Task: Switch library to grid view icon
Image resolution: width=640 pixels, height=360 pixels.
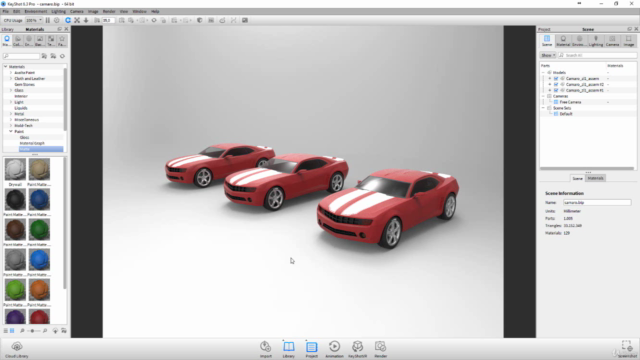Action: [x=12, y=331]
